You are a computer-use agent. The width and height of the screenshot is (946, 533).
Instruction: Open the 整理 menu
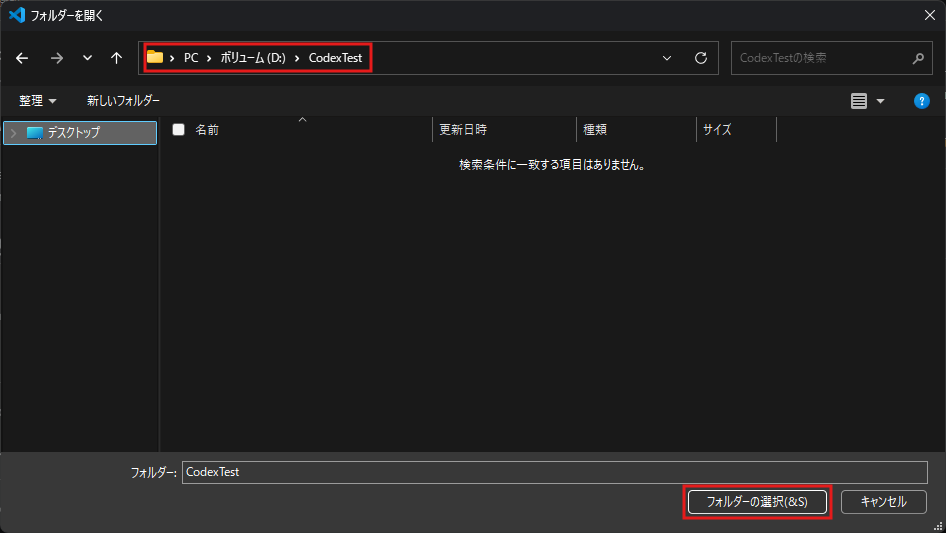tap(38, 101)
